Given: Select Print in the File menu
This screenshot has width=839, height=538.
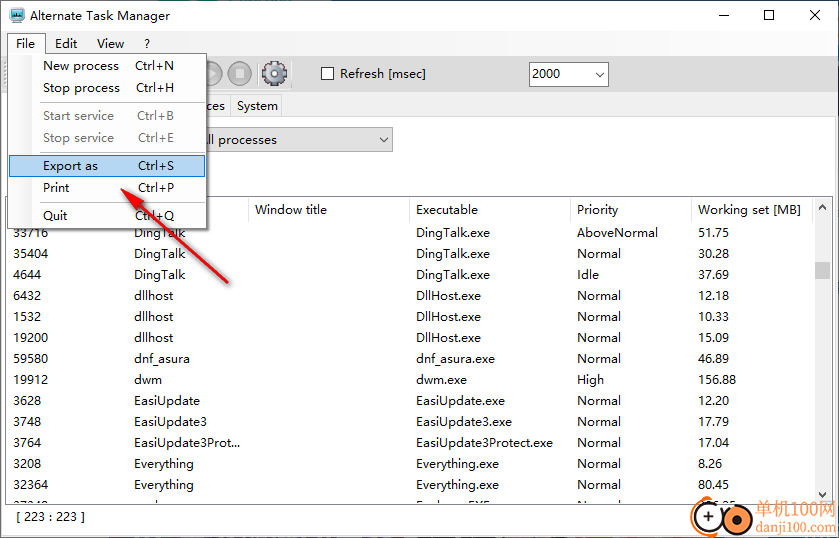Looking at the screenshot, I should click(x=107, y=188).
